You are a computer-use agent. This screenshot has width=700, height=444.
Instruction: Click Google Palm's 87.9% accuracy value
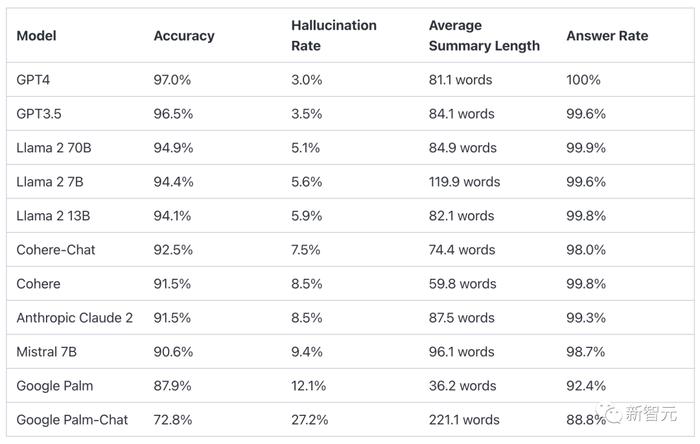tap(172, 386)
